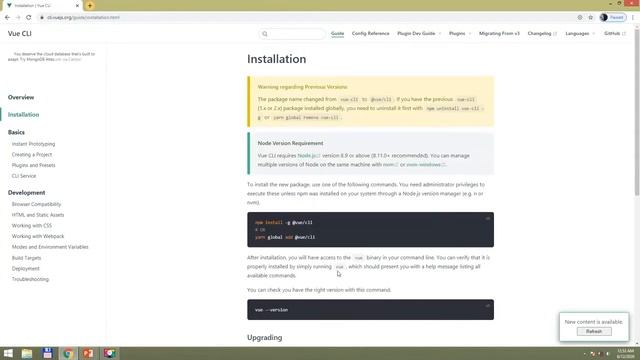Select Installation in the sidebar
Image resolution: width=640 pixels, height=360 pixels.
(24, 115)
